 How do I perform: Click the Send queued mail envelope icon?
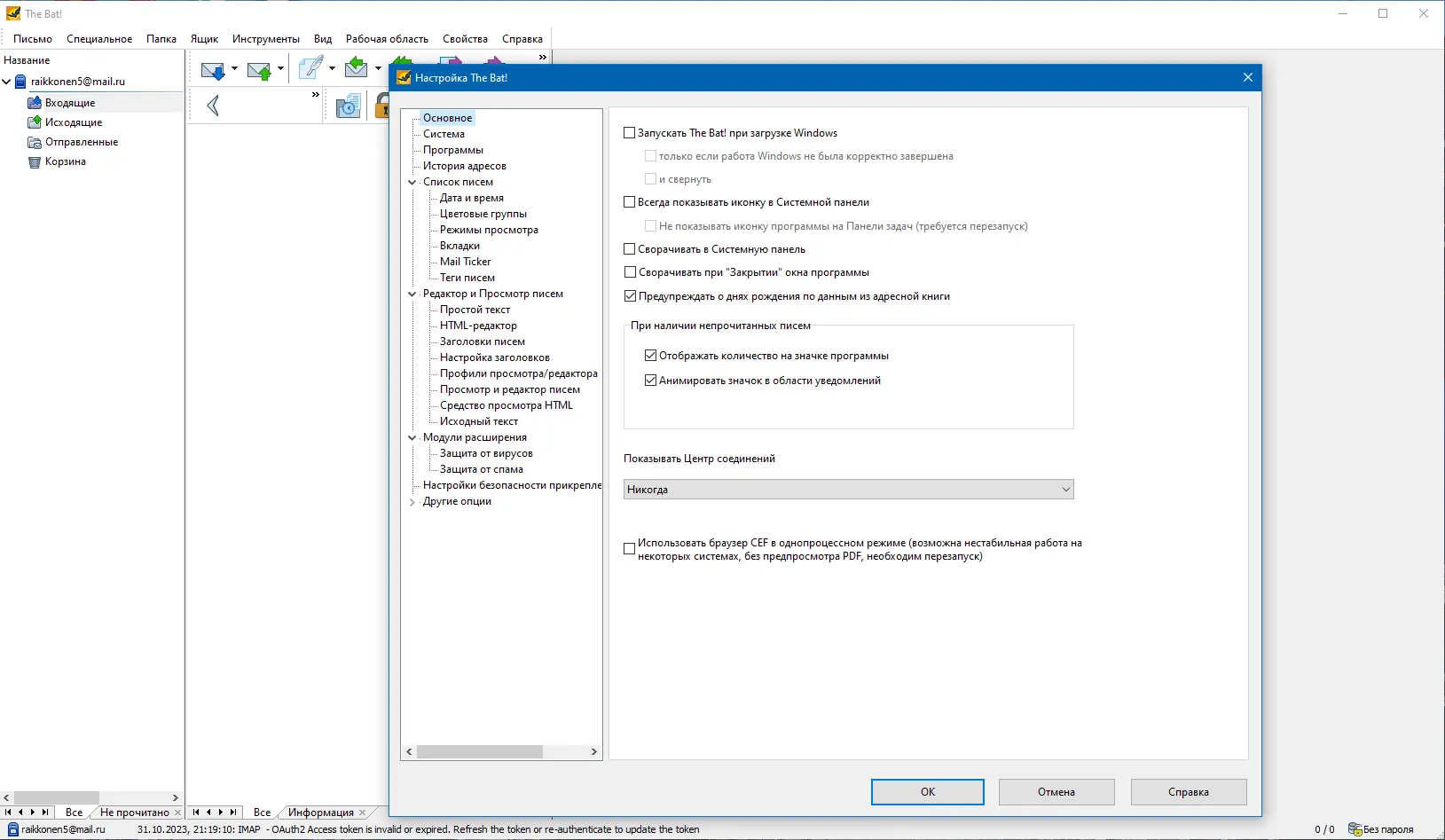tap(259, 70)
